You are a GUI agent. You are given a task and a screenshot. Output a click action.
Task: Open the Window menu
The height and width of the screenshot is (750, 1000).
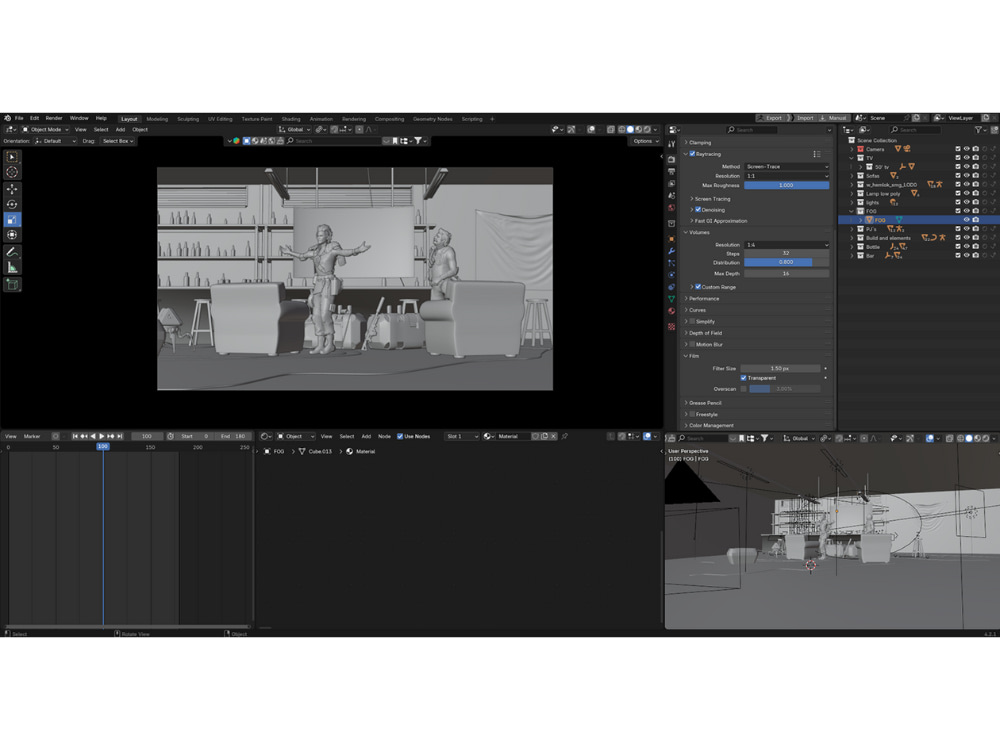coord(79,119)
